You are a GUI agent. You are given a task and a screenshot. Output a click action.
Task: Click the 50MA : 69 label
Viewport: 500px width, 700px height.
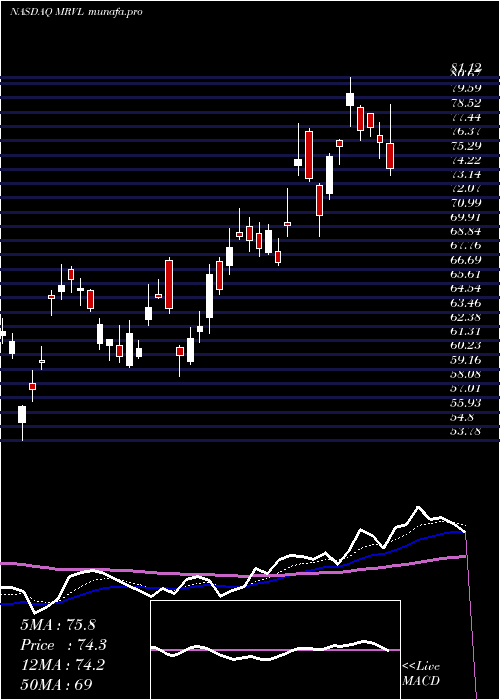coord(56,685)
